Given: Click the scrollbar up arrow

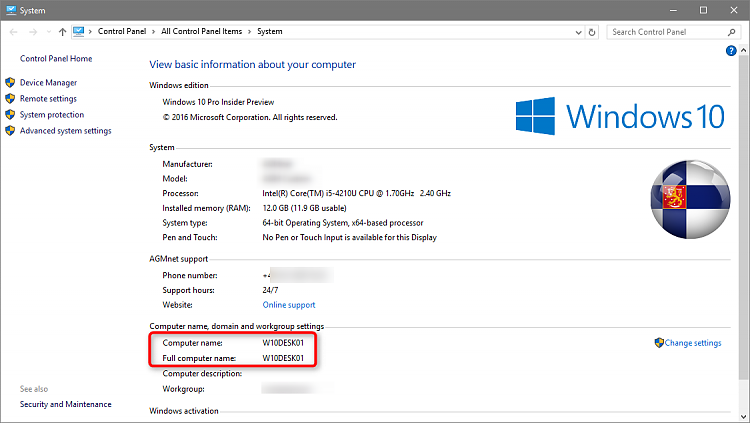Looking at the screenshot, I should (743, 50).
